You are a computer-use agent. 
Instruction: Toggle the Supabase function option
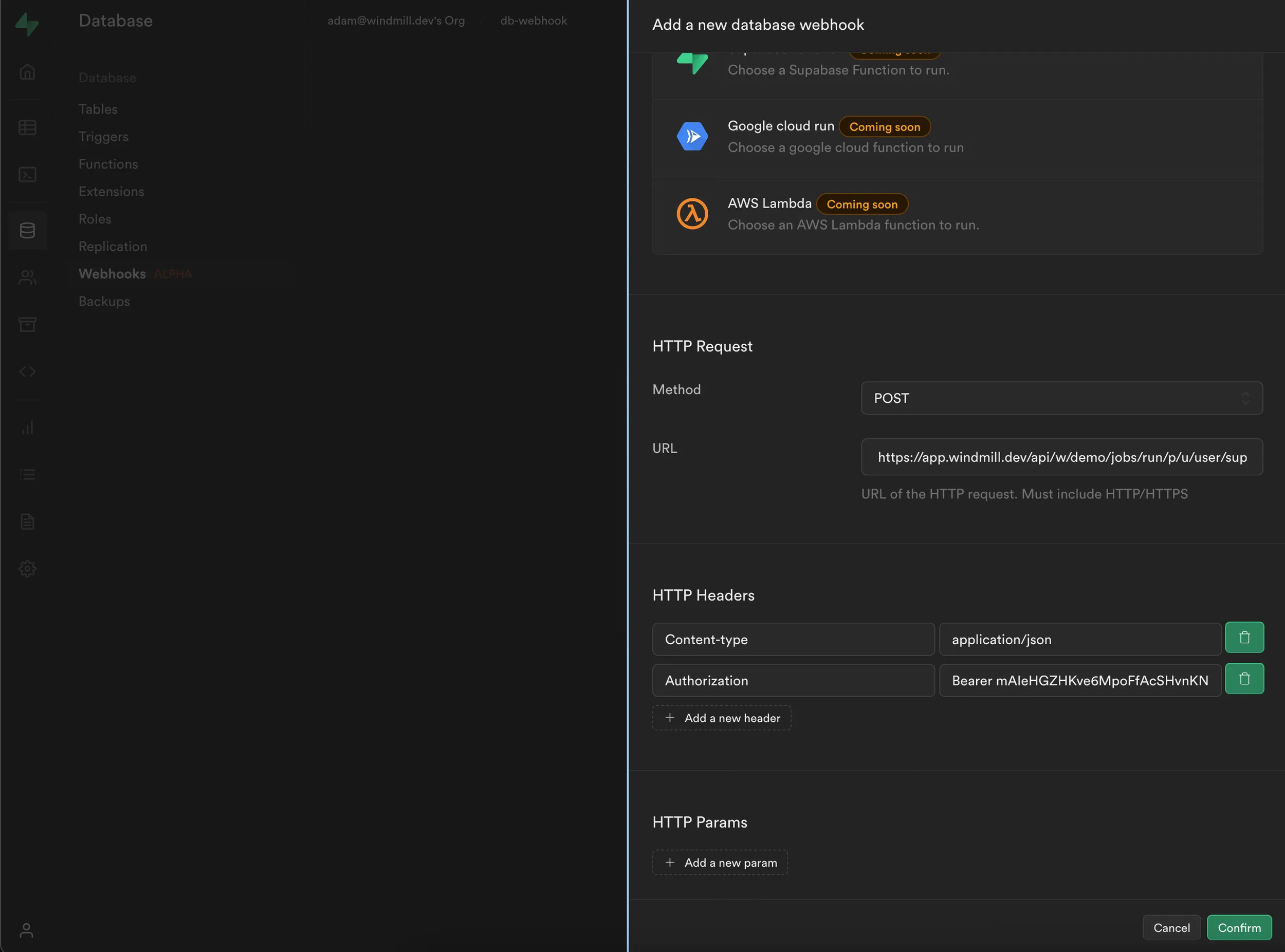958,60
